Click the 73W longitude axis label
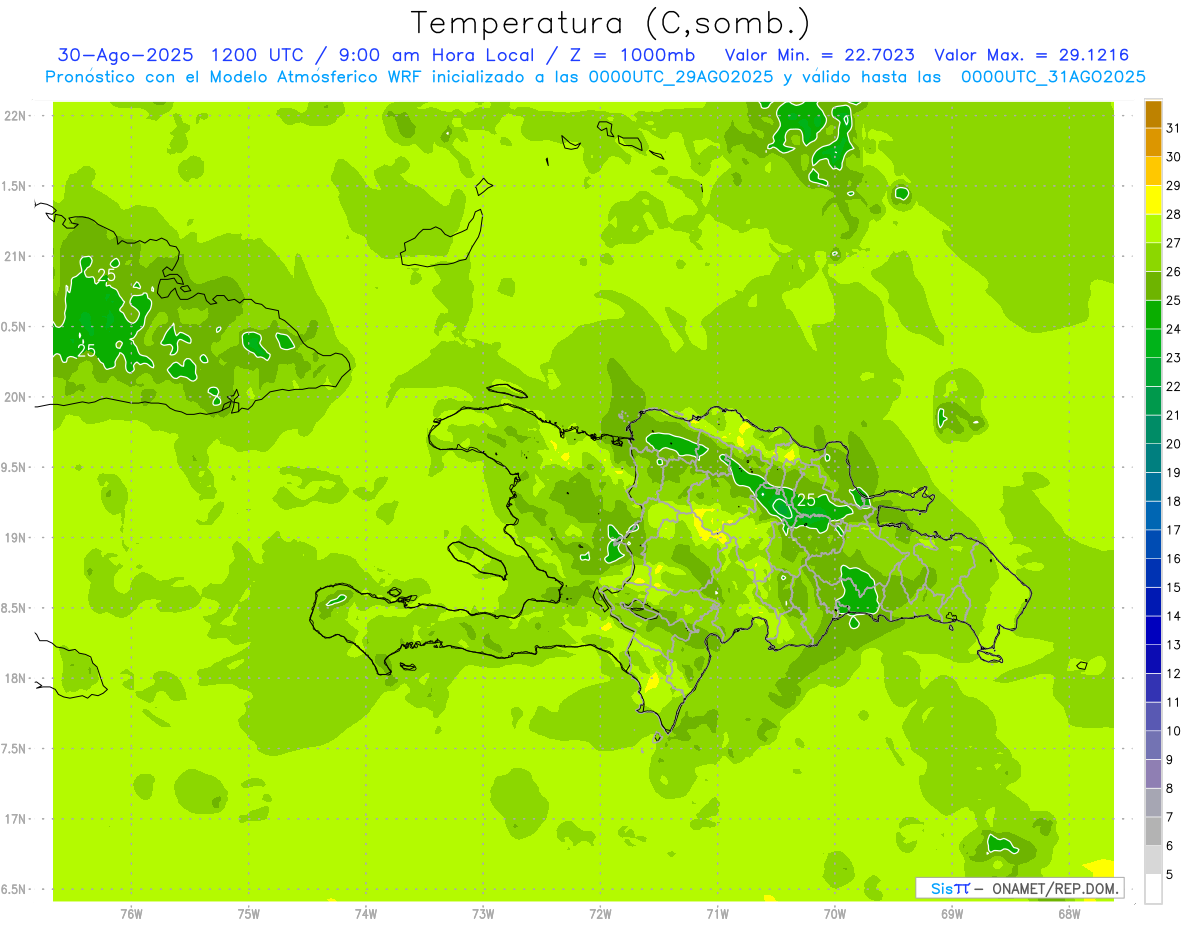The height and width of the screenshot is (927, 1200). (x=483, y=914)
